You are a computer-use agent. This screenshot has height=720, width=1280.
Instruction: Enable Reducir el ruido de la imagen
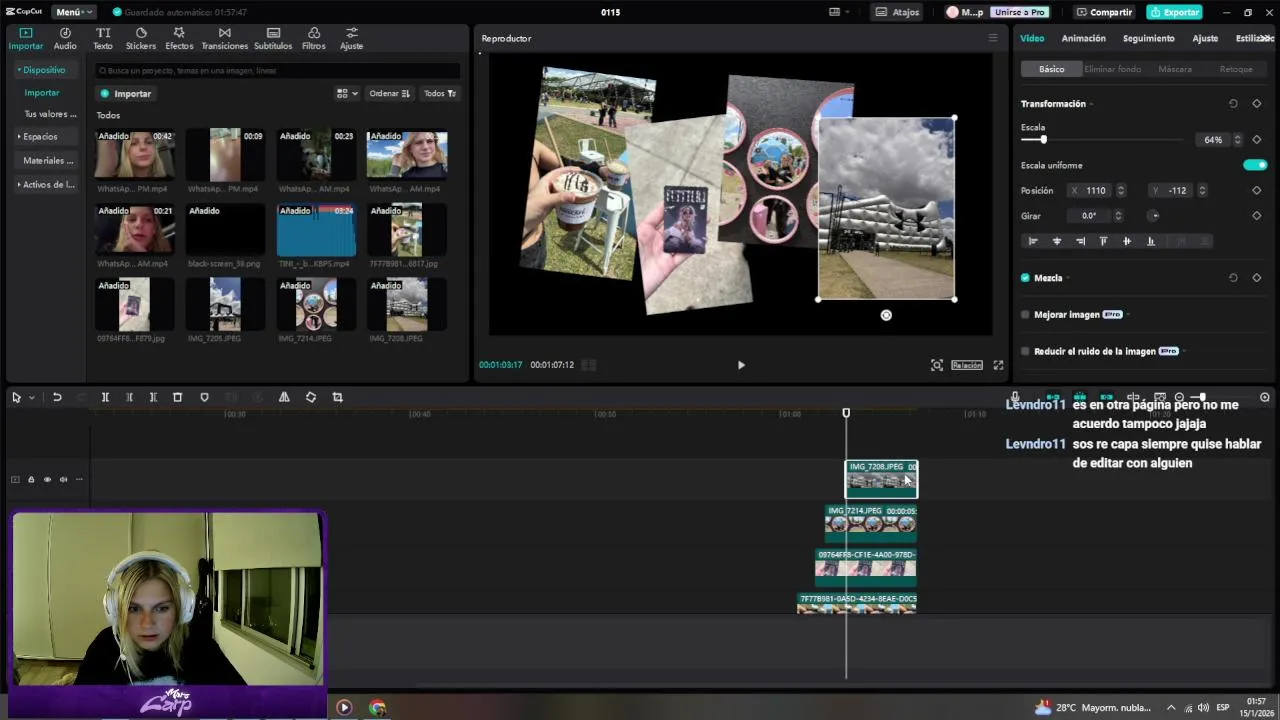(x=1025, y=352)
